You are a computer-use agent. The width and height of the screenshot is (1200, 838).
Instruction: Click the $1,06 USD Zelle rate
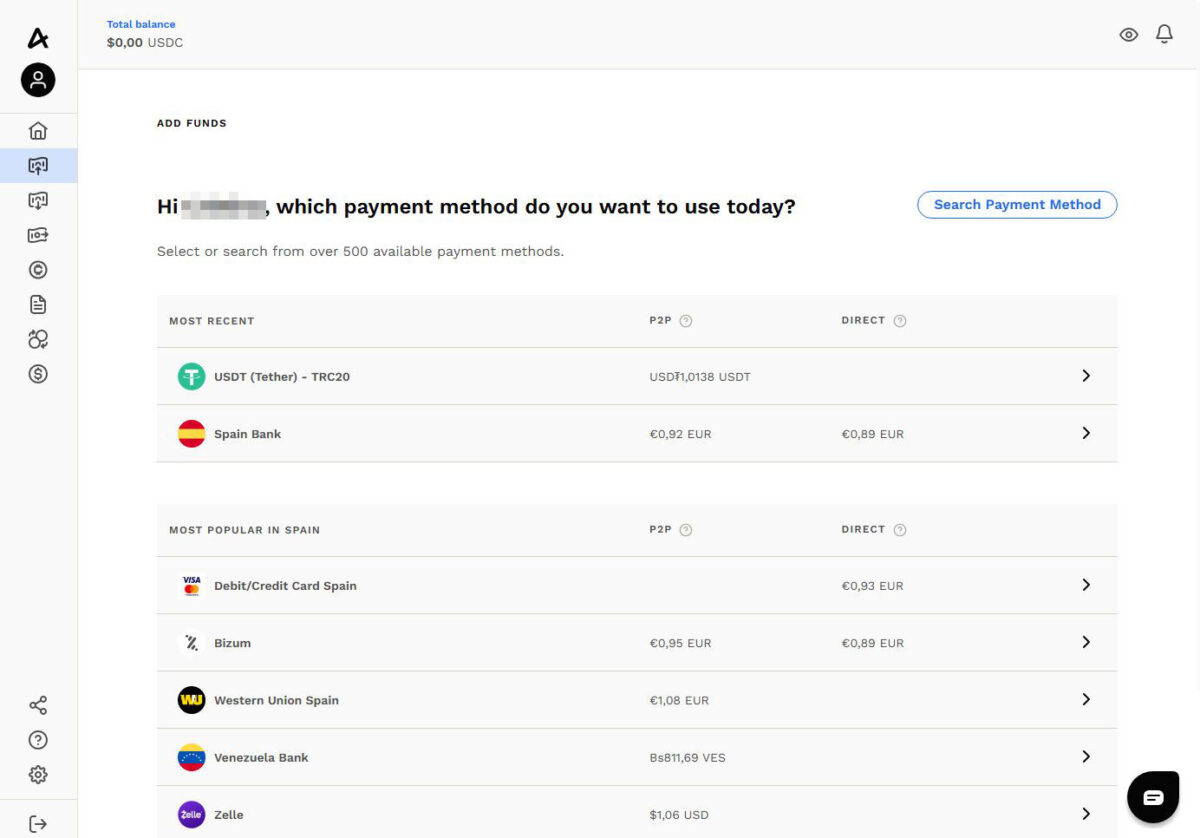[679, 815]
